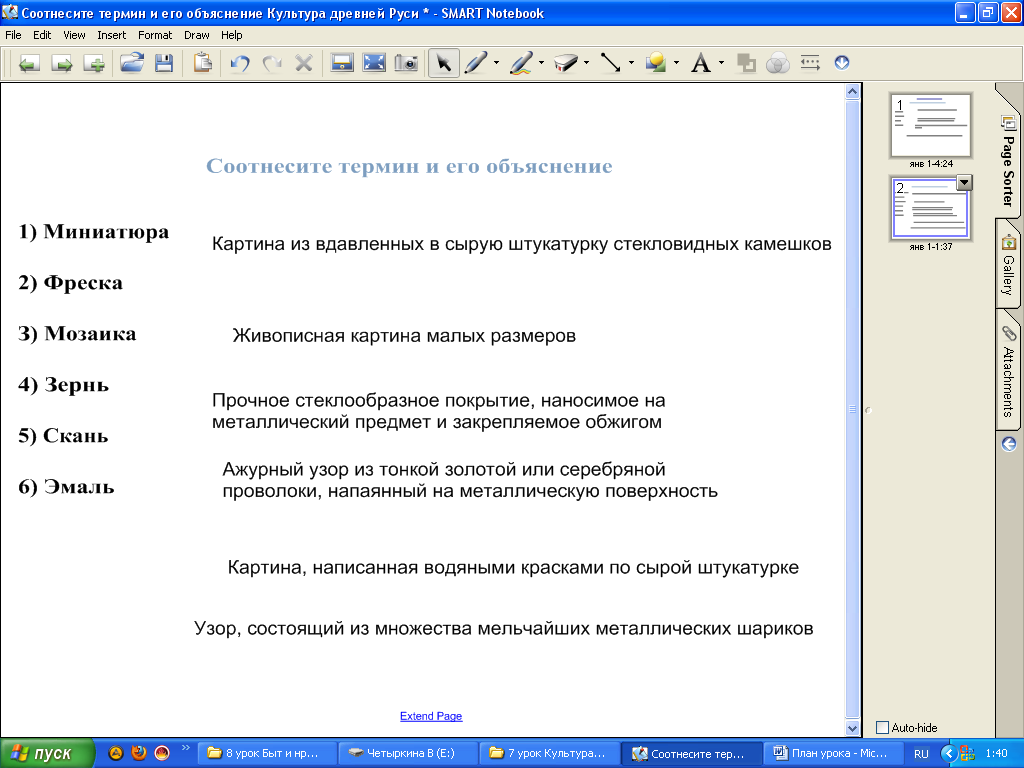Expand the Eraser size dropdown
This screenshot has width=1024, height=768.
click(586, 63)
